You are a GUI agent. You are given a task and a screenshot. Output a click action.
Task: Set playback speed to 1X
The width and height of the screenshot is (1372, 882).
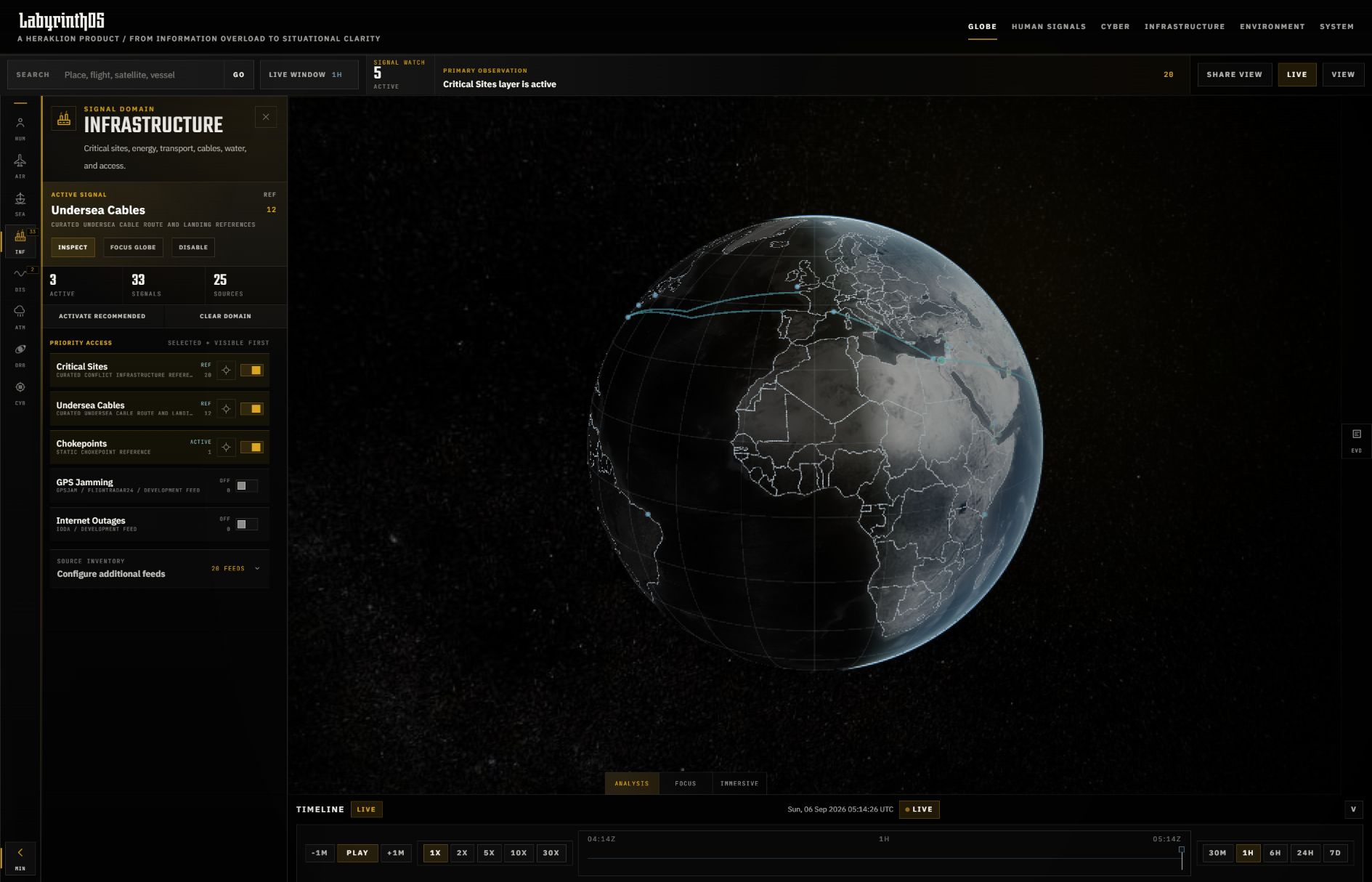click(435, 853)
